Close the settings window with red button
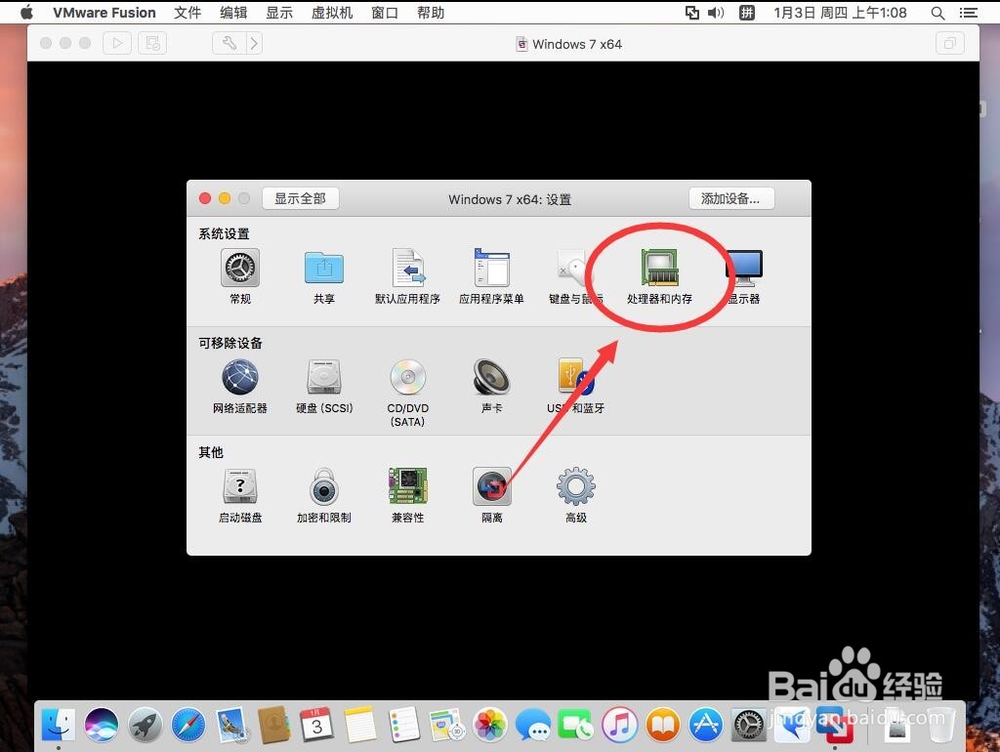Image resolution: width=1000 pixels, height=752 pixels. [205, 198]
